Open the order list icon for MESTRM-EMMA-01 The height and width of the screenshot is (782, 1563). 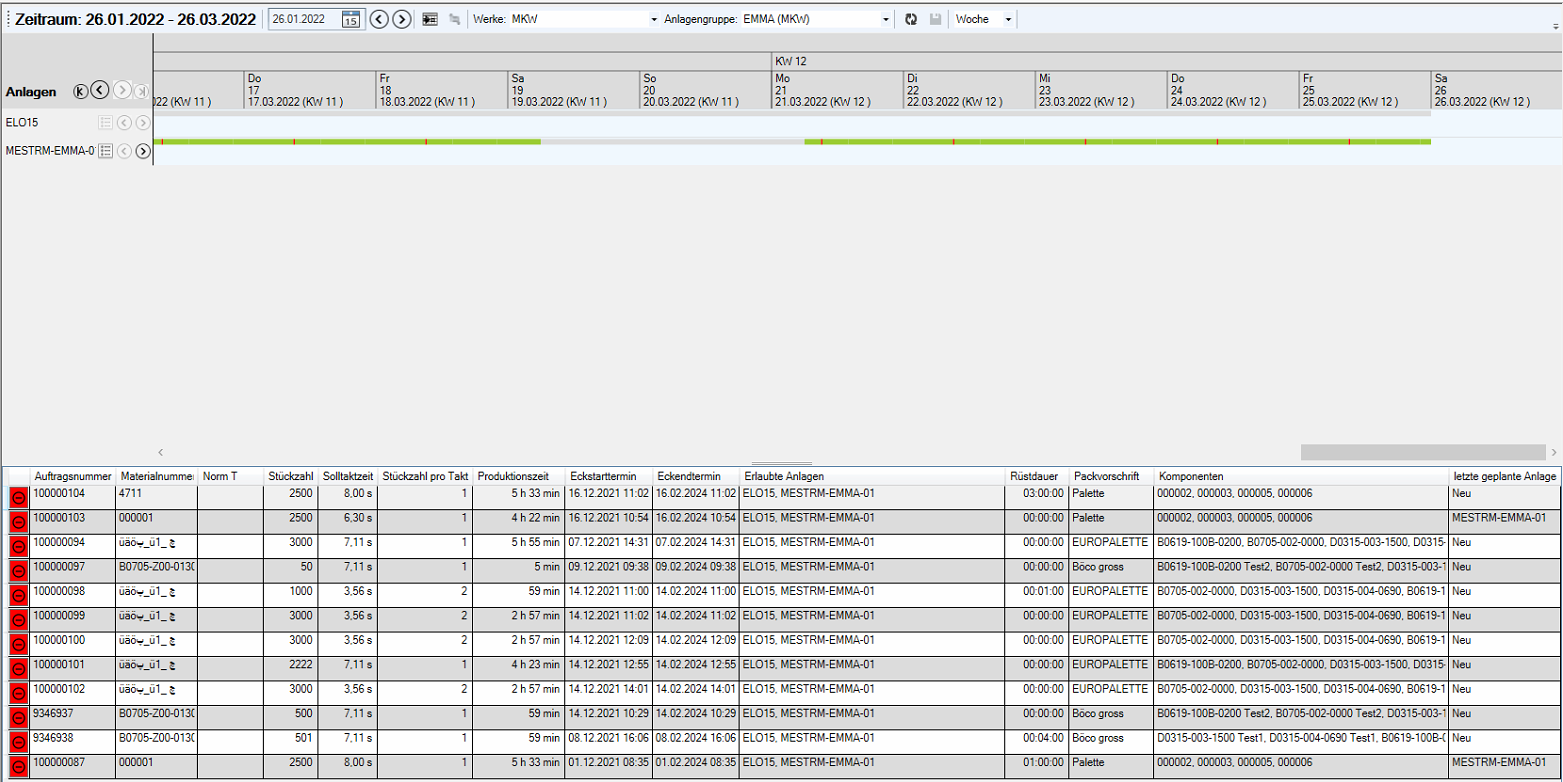105,151
